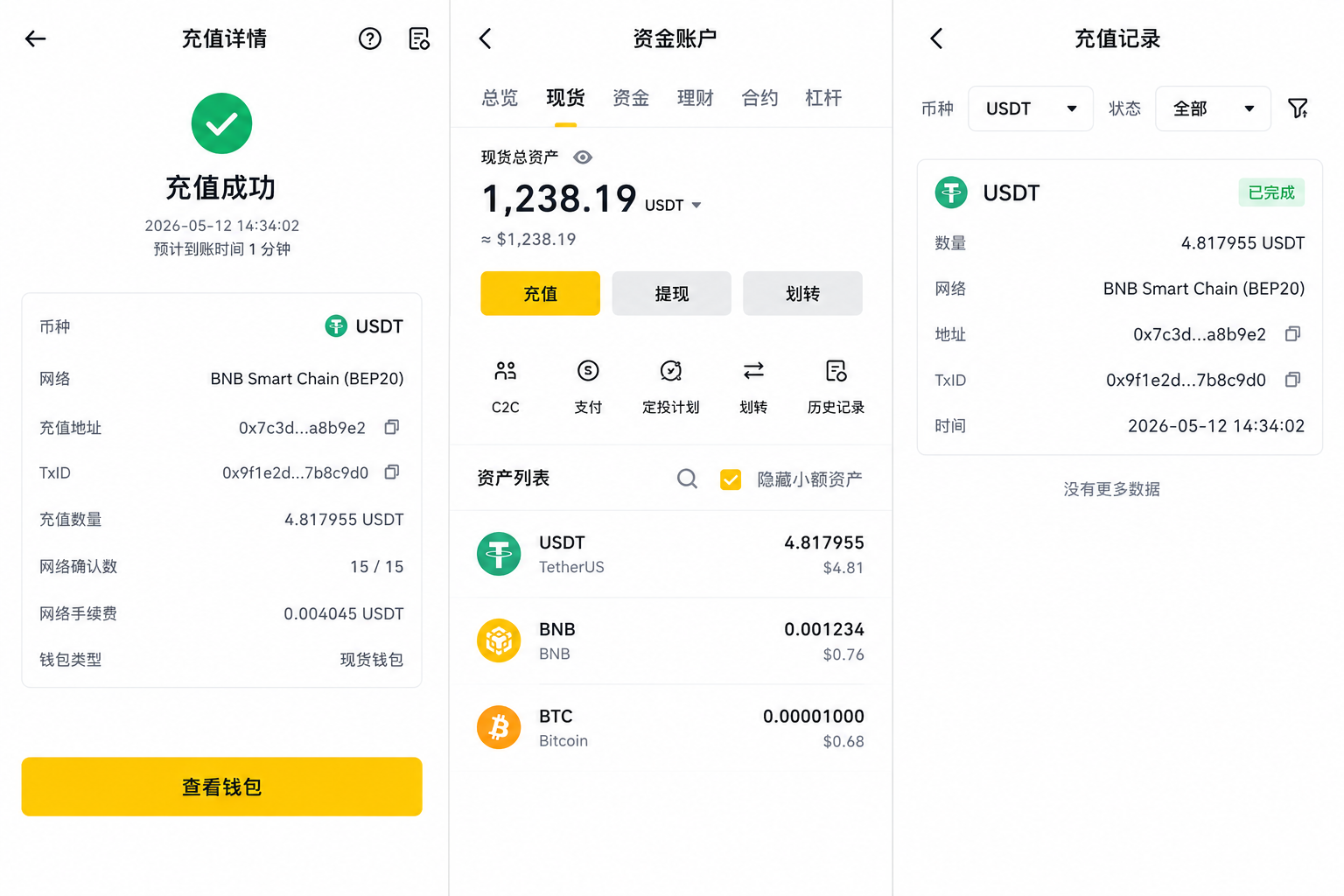1344x896 pixels.
Task: Click the ≈ $1,238.19 estimate
Action: pos(528,240)
